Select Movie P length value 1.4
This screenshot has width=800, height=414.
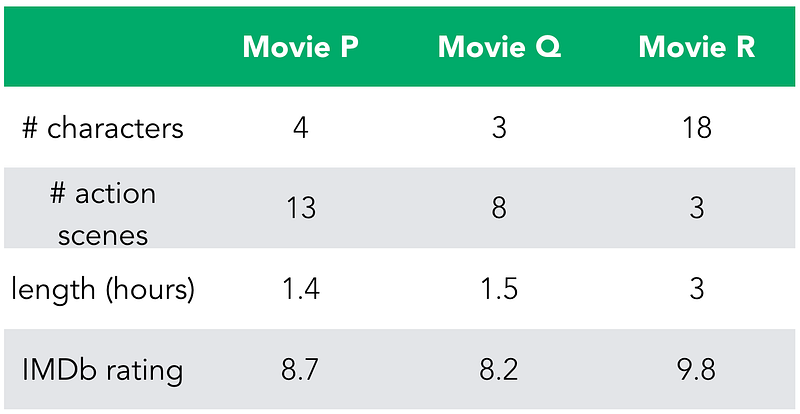pyautogui.click(x=301, y=289)
